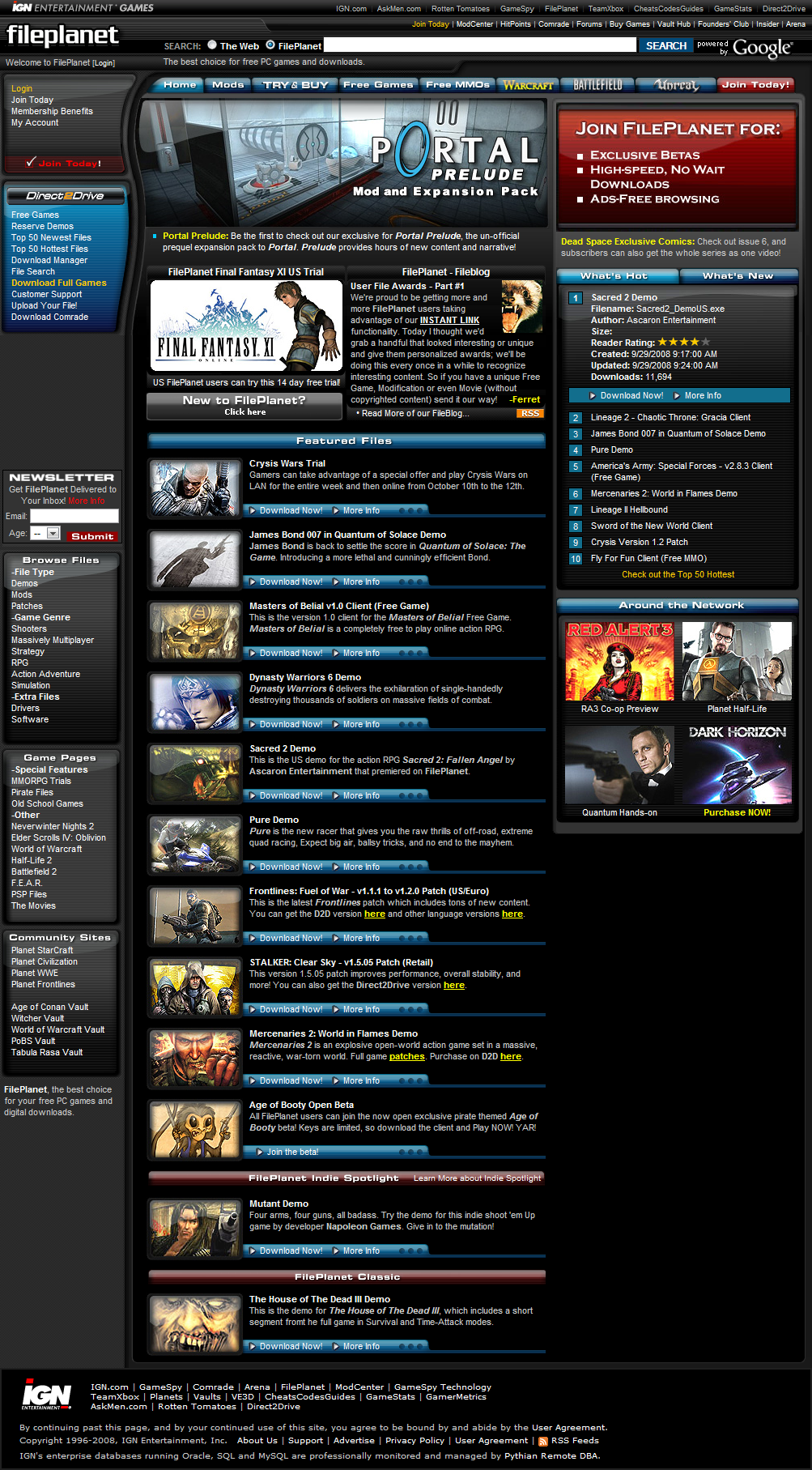
Task: Click the Pure Demo thumbnail
Action: (x=195, y=844)
